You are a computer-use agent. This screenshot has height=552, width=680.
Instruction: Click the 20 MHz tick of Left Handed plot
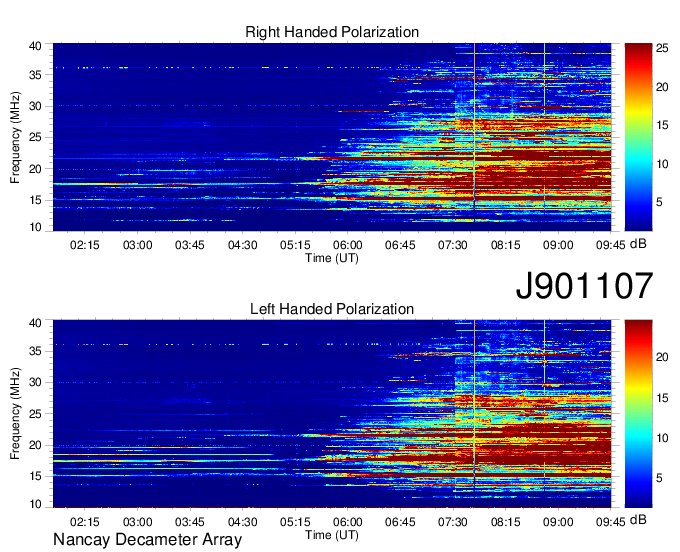(x=36, y=445)
